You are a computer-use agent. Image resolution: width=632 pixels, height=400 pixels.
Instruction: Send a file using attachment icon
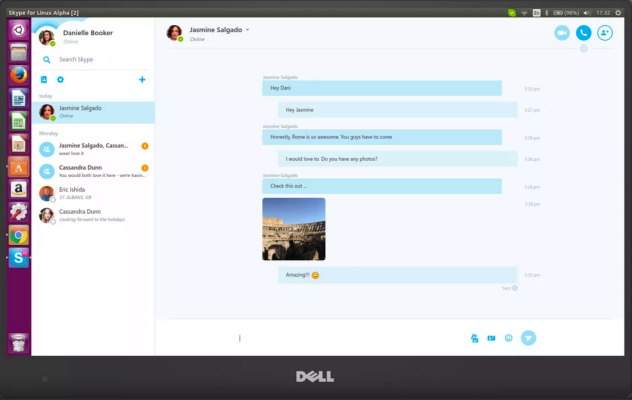pyautogui.click(x=474, y=338)
